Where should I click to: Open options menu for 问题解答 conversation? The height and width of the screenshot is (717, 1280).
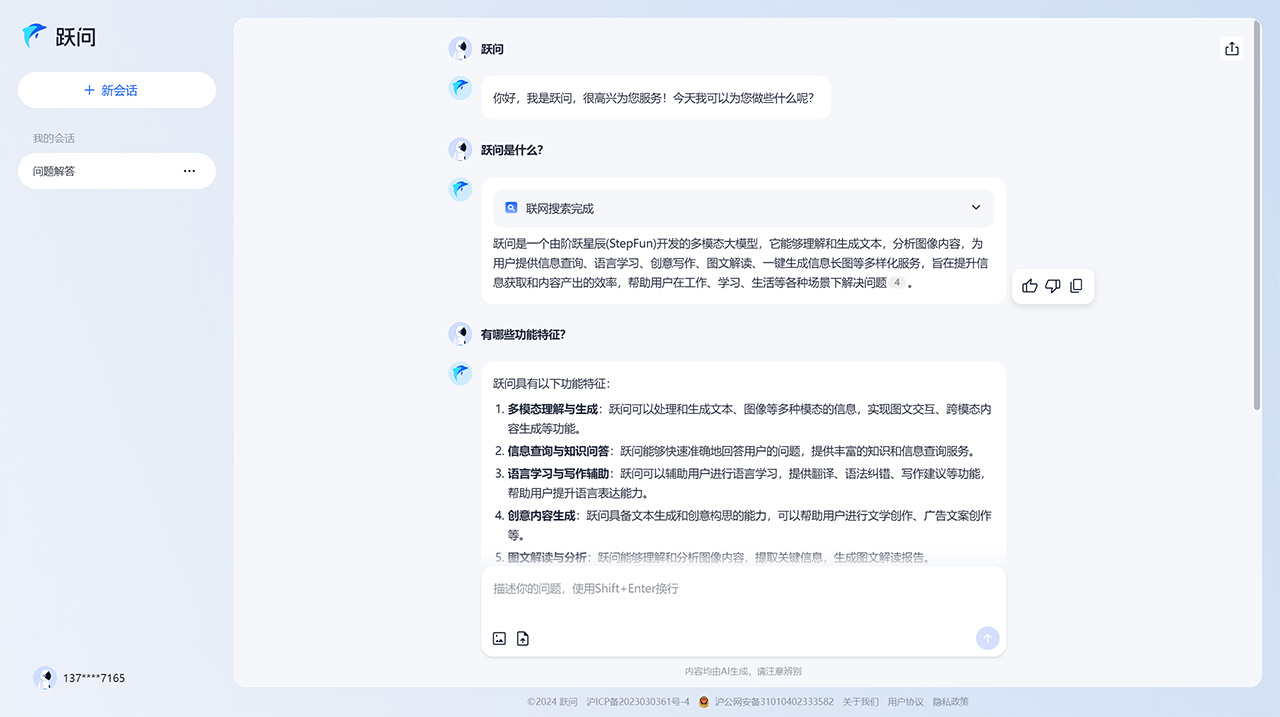(x=189, y=170)
